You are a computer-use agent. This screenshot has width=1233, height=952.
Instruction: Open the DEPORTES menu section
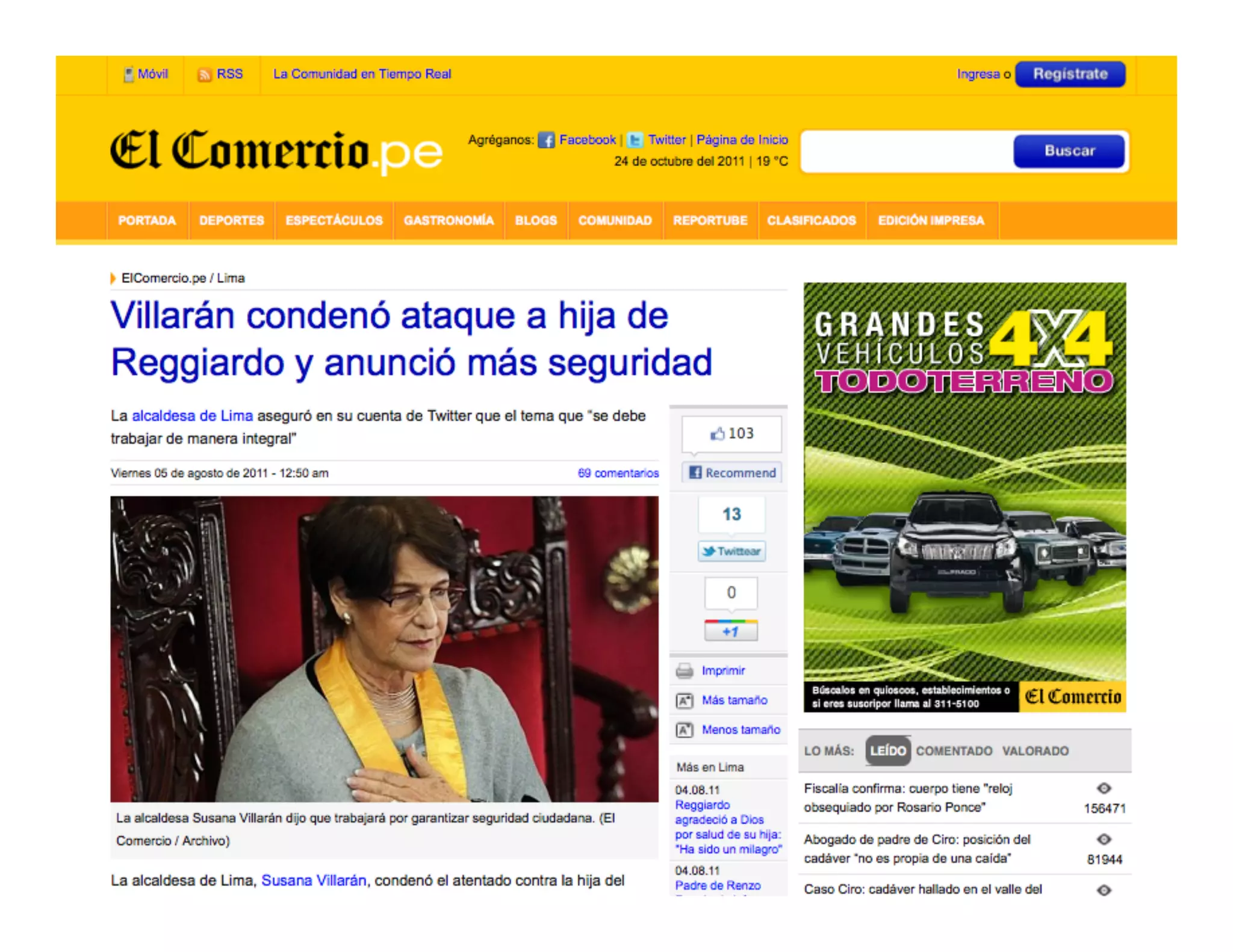(232, 221)
